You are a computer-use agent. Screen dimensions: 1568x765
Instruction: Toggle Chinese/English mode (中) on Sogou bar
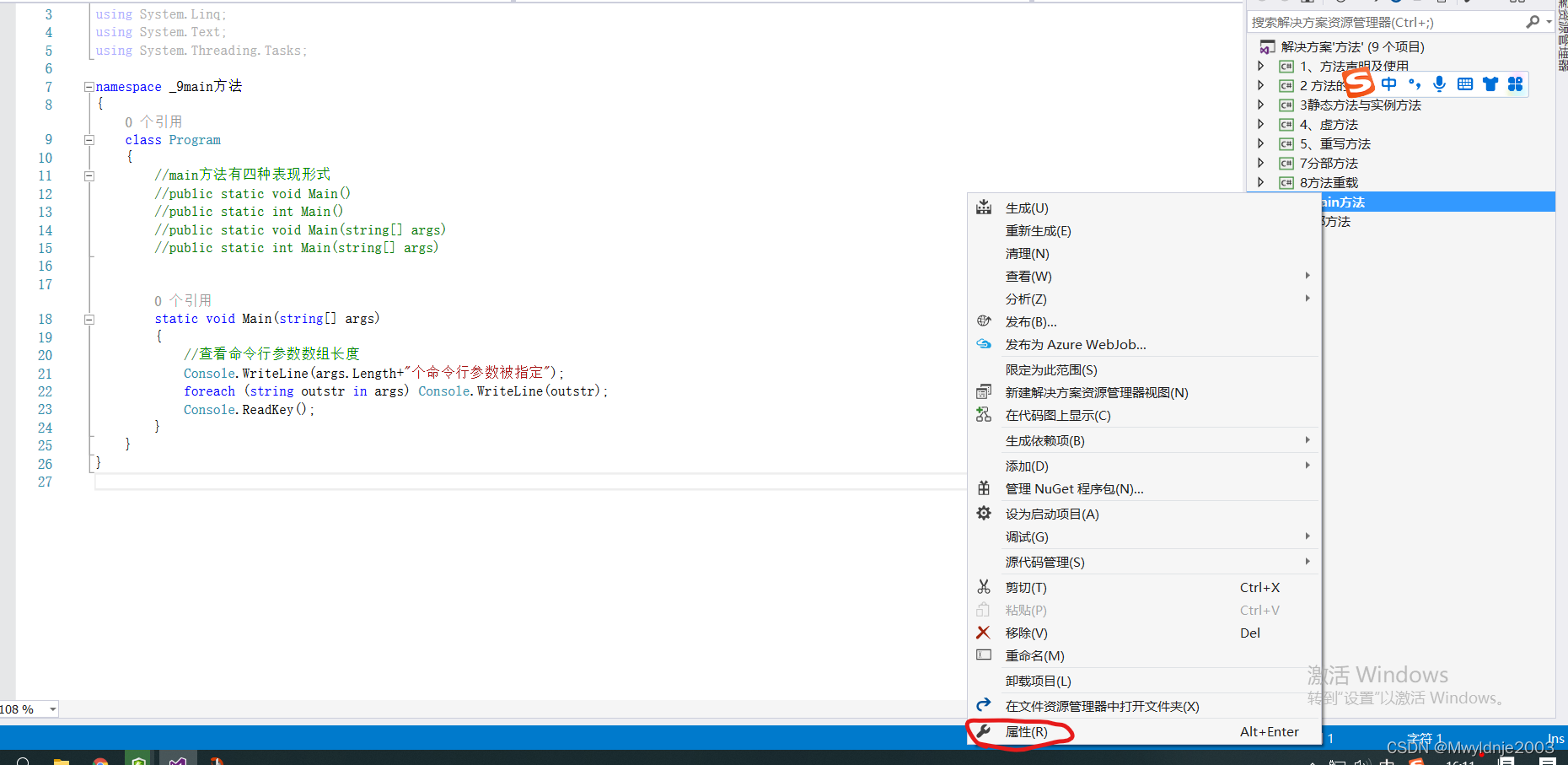pos(1388,84)
